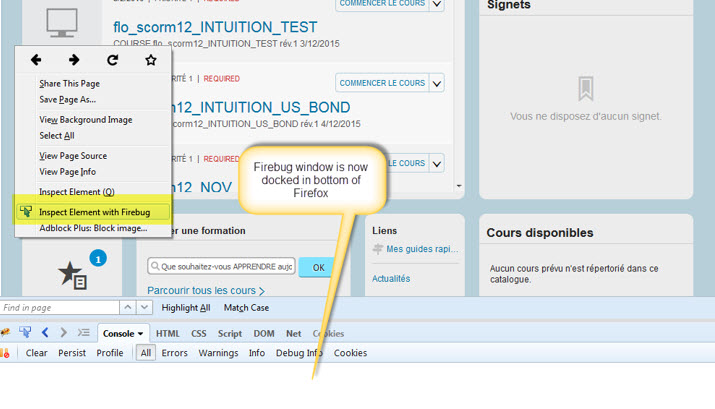Select the Debug Info console filter

(299, 353)
